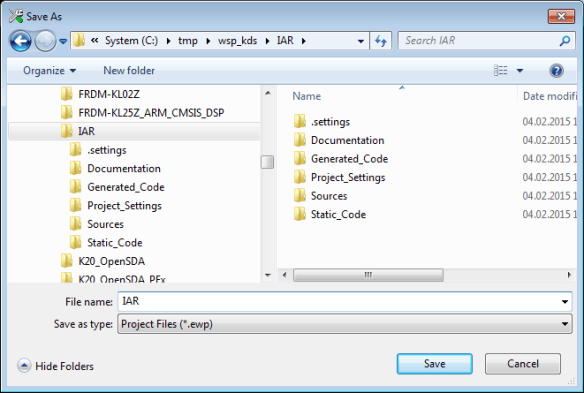Open Help with the question icon
Viewport: 584px width, 393px height.
tap(556, 70)
